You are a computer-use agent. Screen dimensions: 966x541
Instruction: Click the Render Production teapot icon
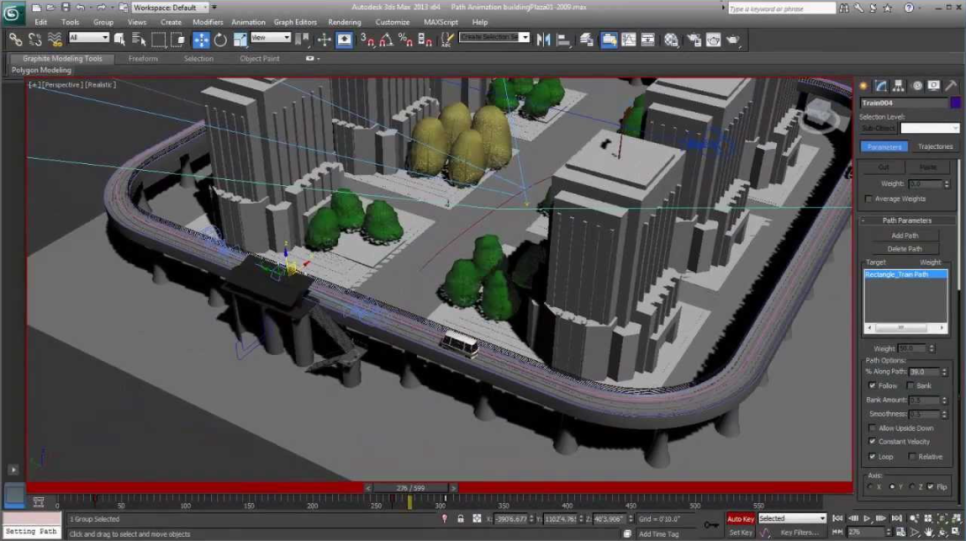point(733,40)
